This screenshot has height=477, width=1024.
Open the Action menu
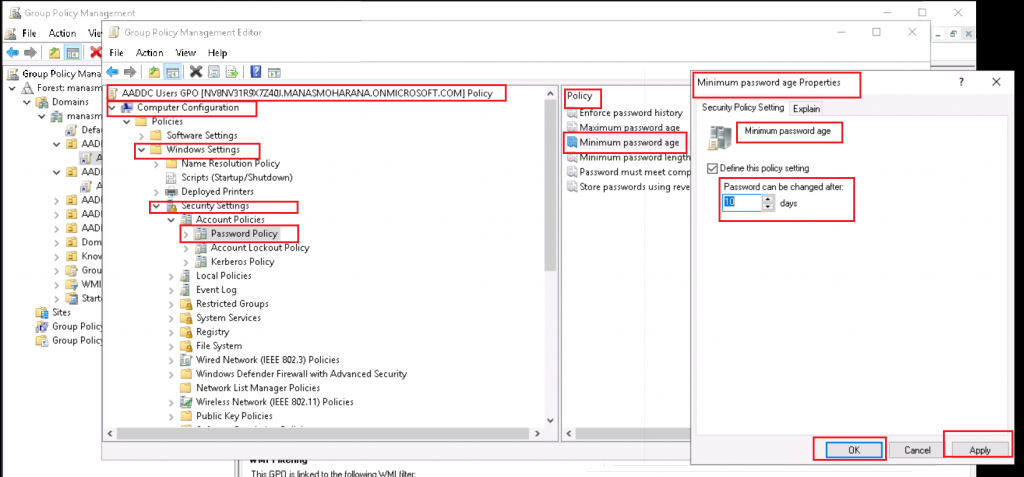149,52
